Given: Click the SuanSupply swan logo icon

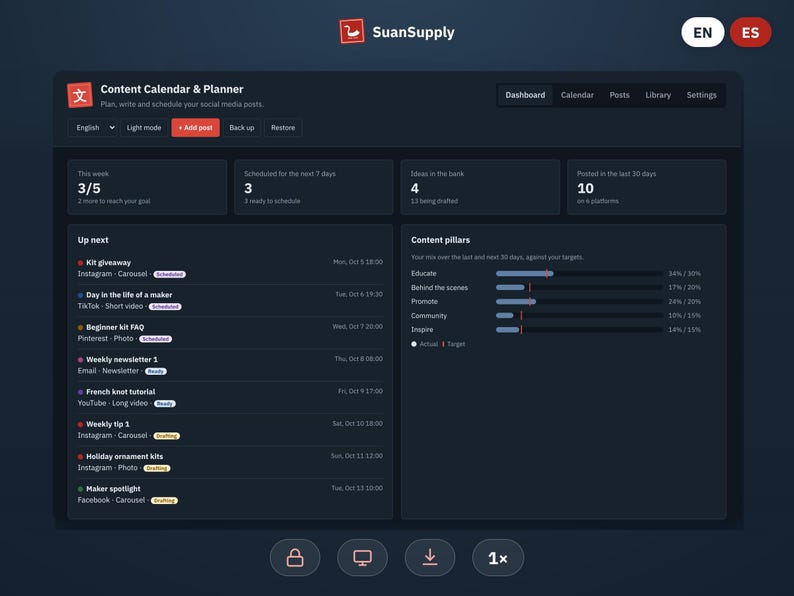Looking at the screenshot, I should (x=352, y=32).
